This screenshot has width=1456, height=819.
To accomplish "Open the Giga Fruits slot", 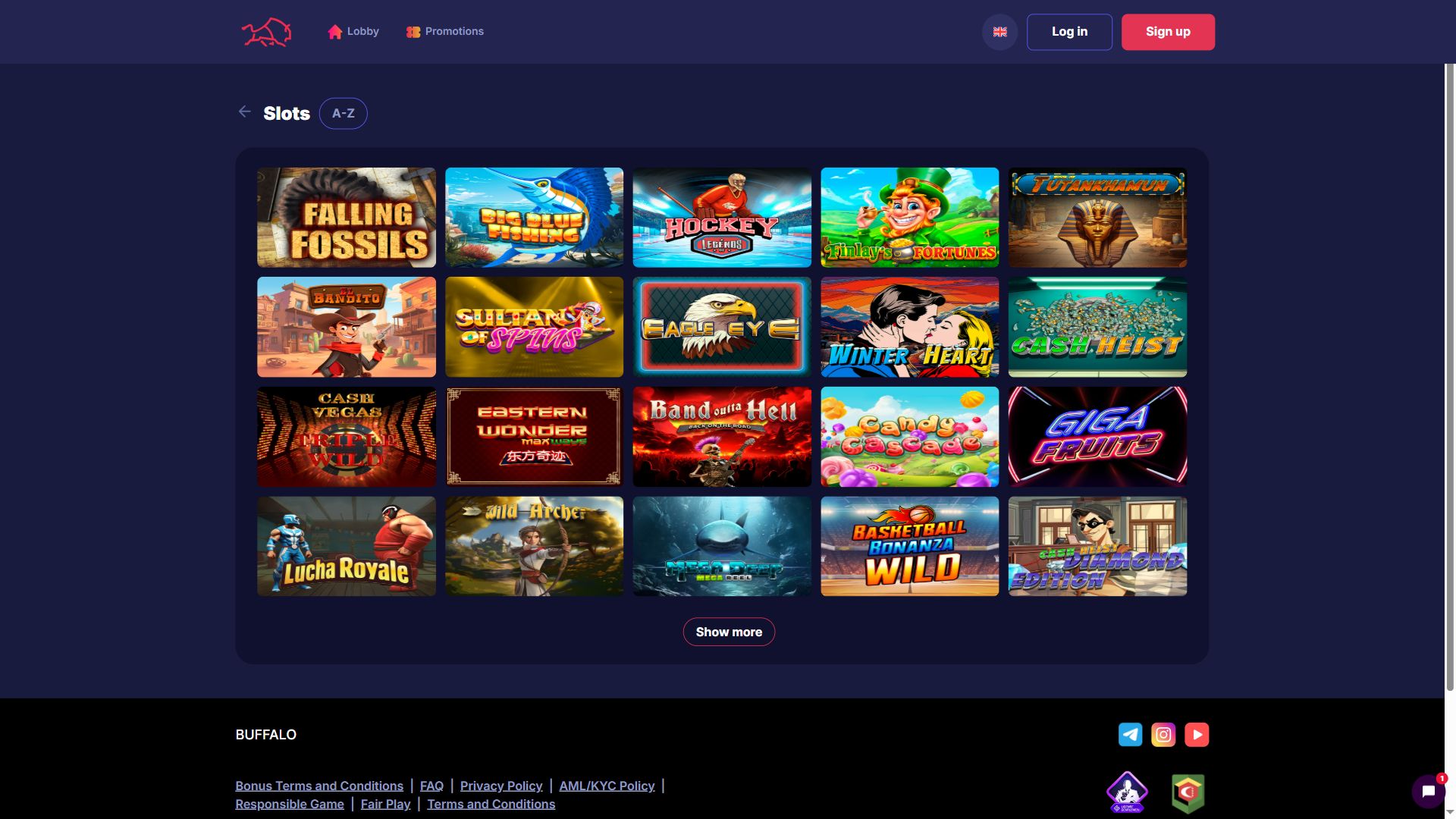I will click(x=1097, y=437).
